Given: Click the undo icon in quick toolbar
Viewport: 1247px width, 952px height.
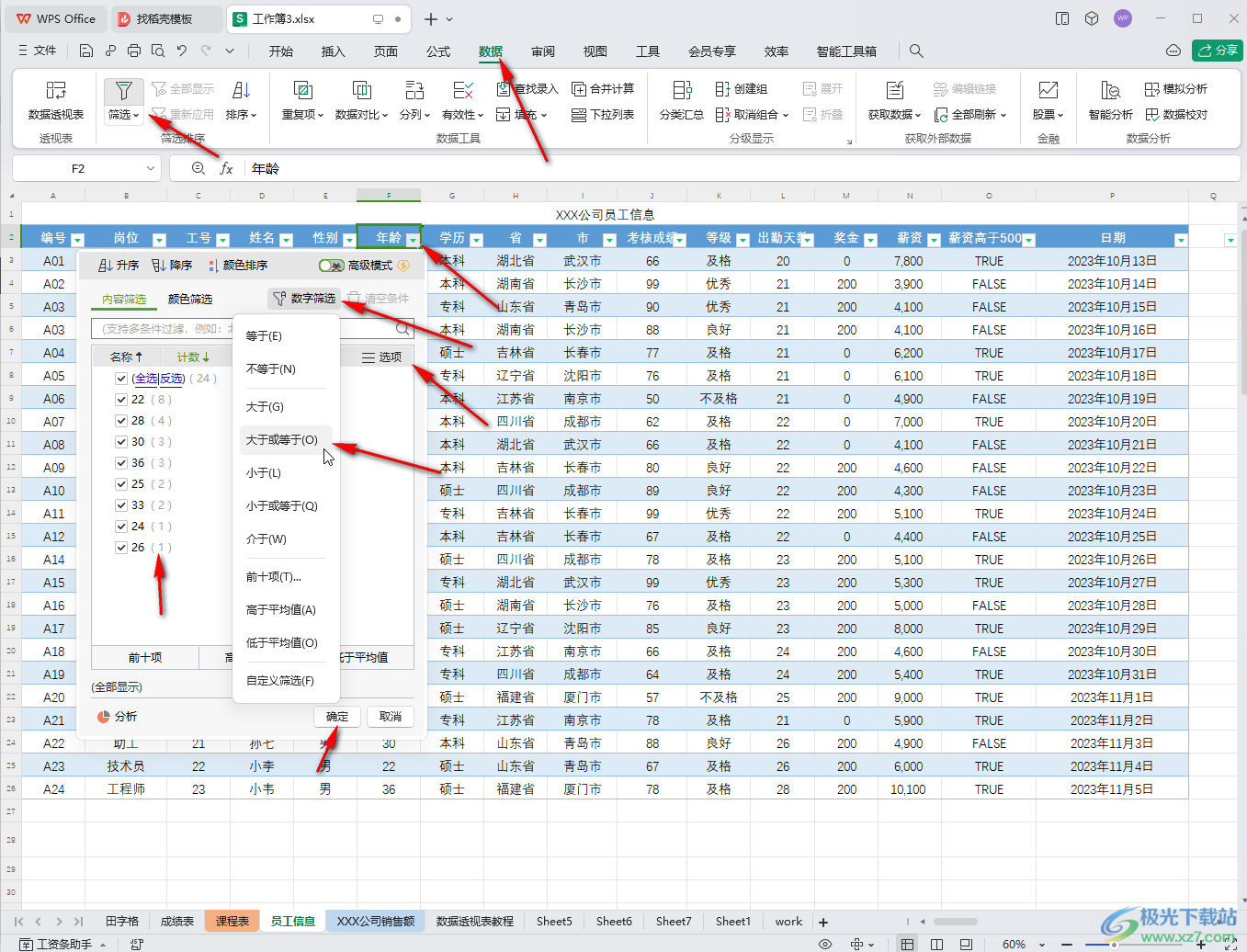Looking at the screenshot, I should point(182,51).
